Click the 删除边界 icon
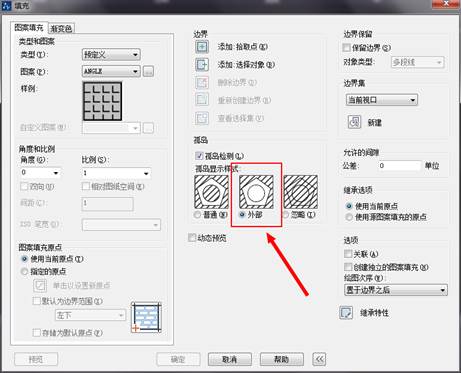Viewport: 461px width, 373px height. coord(202,82)
